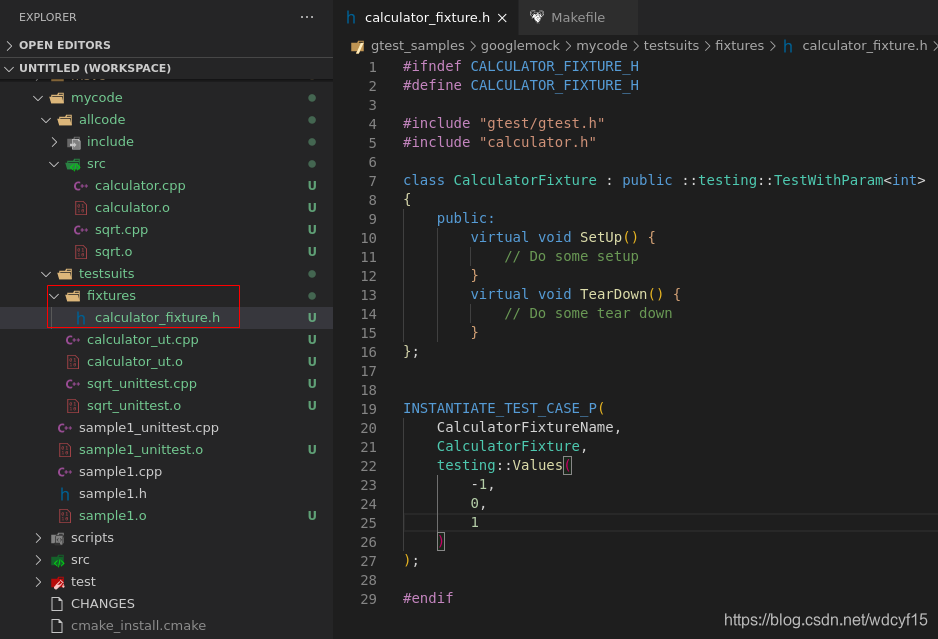
Task: Click the CHANGES file icon
Action: pyautogui.click(x=57, y=604)
